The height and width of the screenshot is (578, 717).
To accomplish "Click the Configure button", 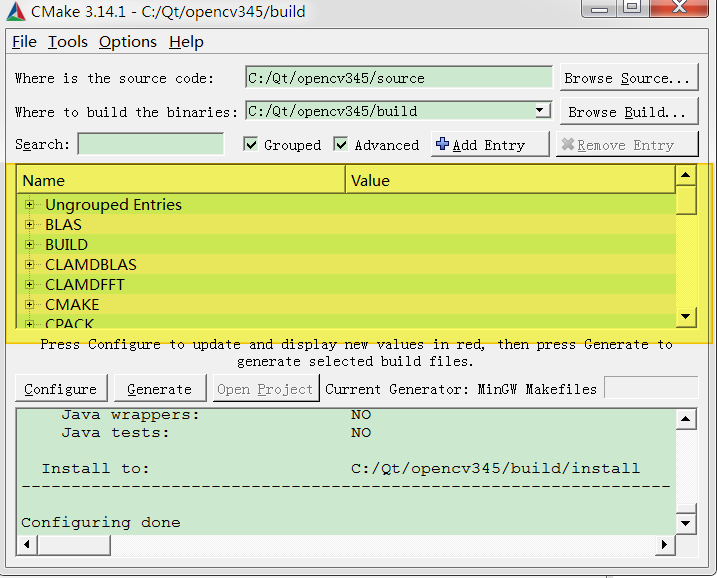I will [61, 389].
